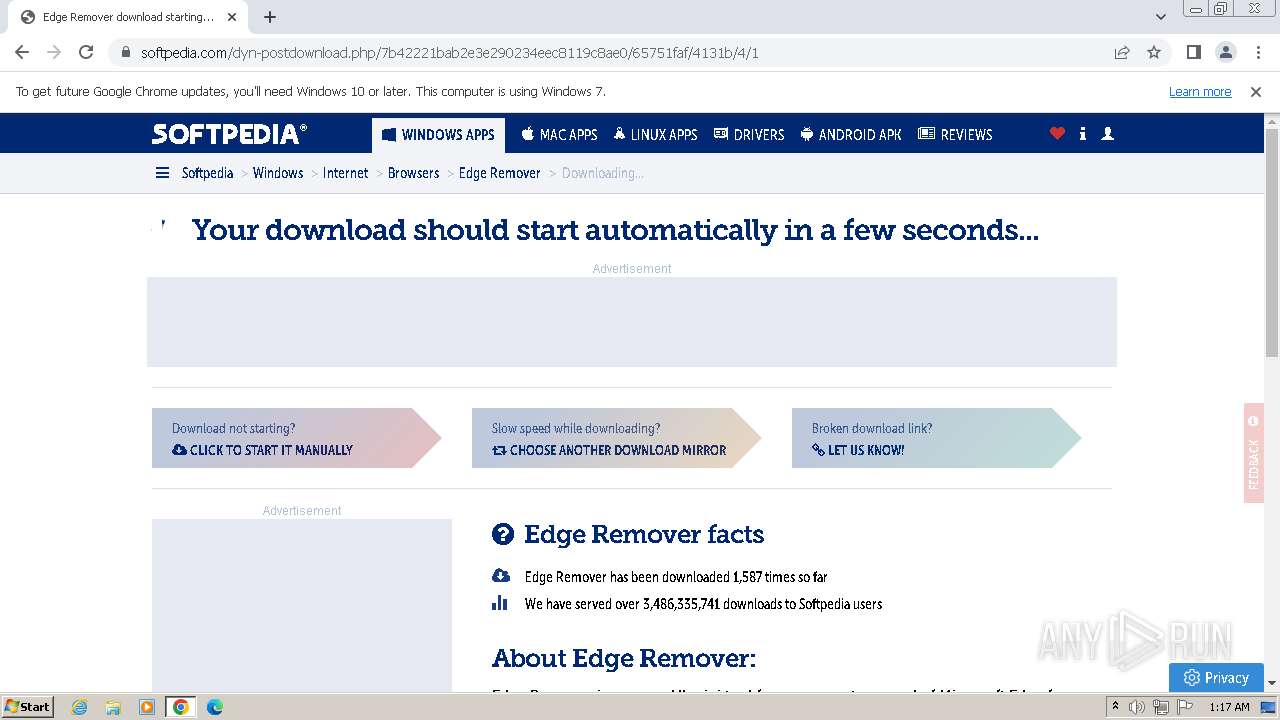Viewport: 1280px width, 720px height.
Task: Reload the Softpedia page
Action: [86, 52]
